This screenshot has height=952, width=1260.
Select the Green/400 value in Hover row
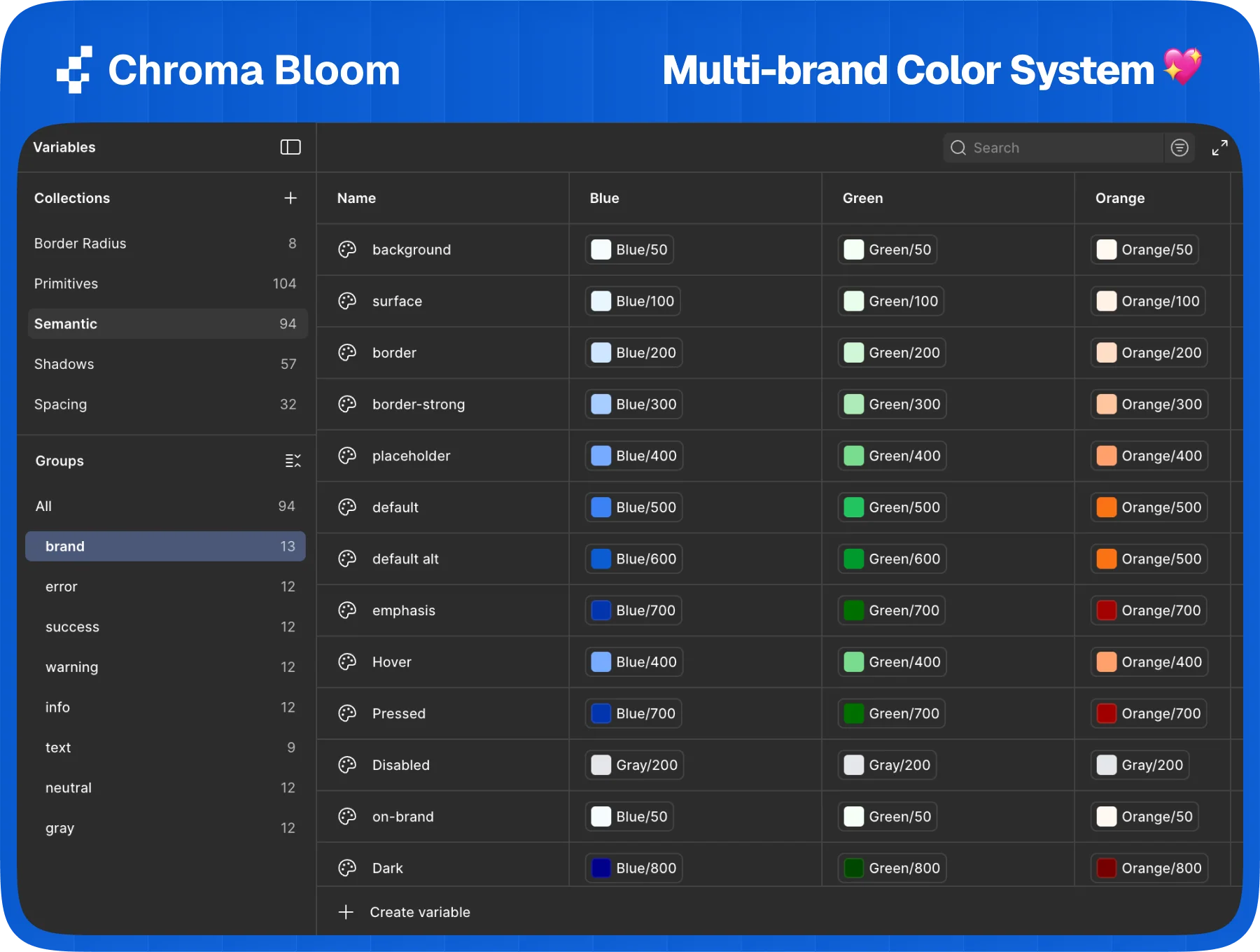tap(892, 662)
